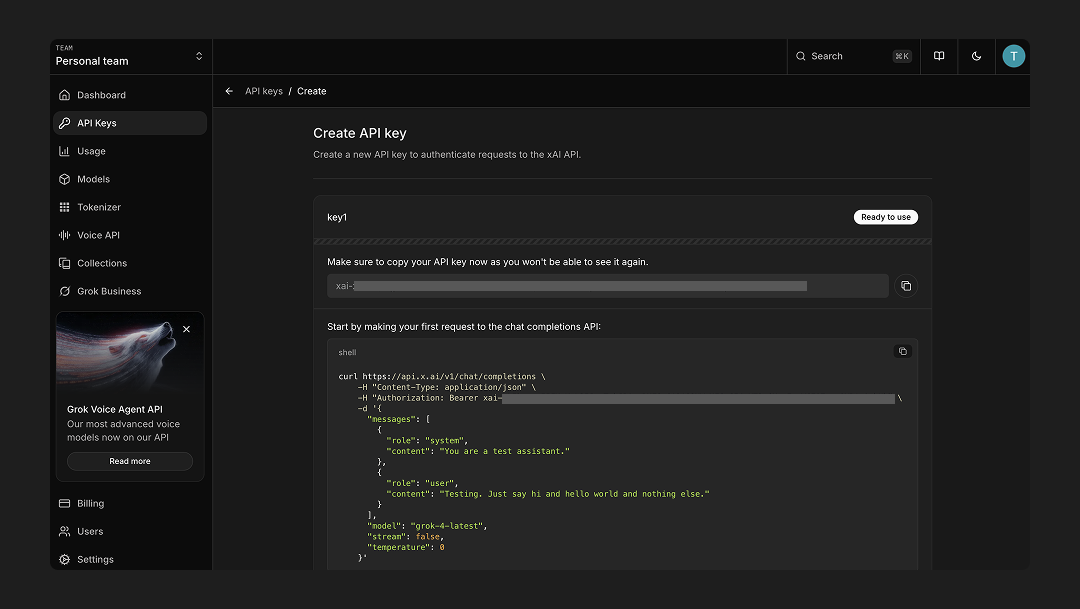
Task: Select the API Keys key icon
Action: 65,123
